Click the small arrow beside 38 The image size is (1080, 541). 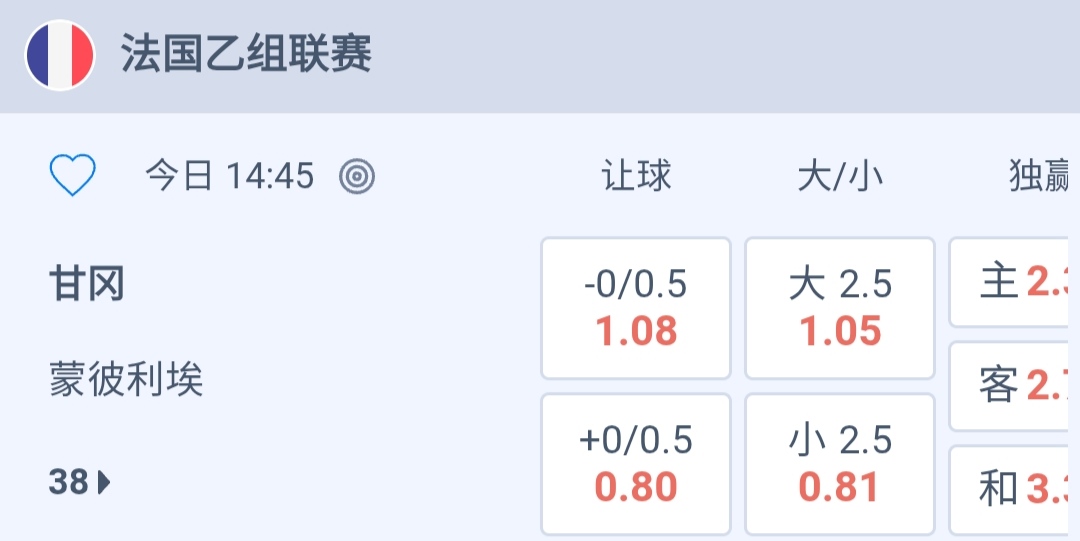(104, 484)
